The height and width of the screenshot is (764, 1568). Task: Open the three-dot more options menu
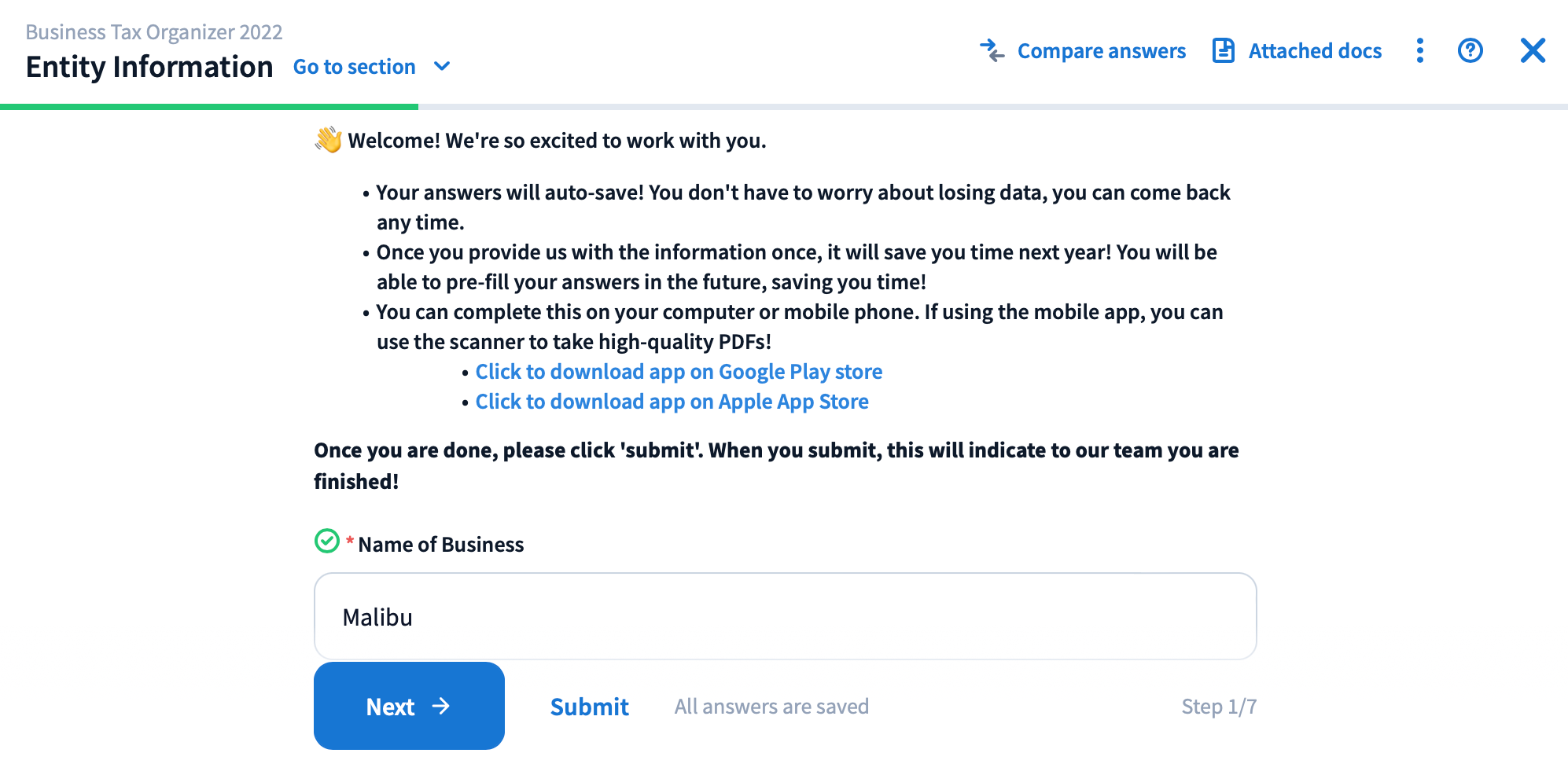click(x=1420, y=51)
